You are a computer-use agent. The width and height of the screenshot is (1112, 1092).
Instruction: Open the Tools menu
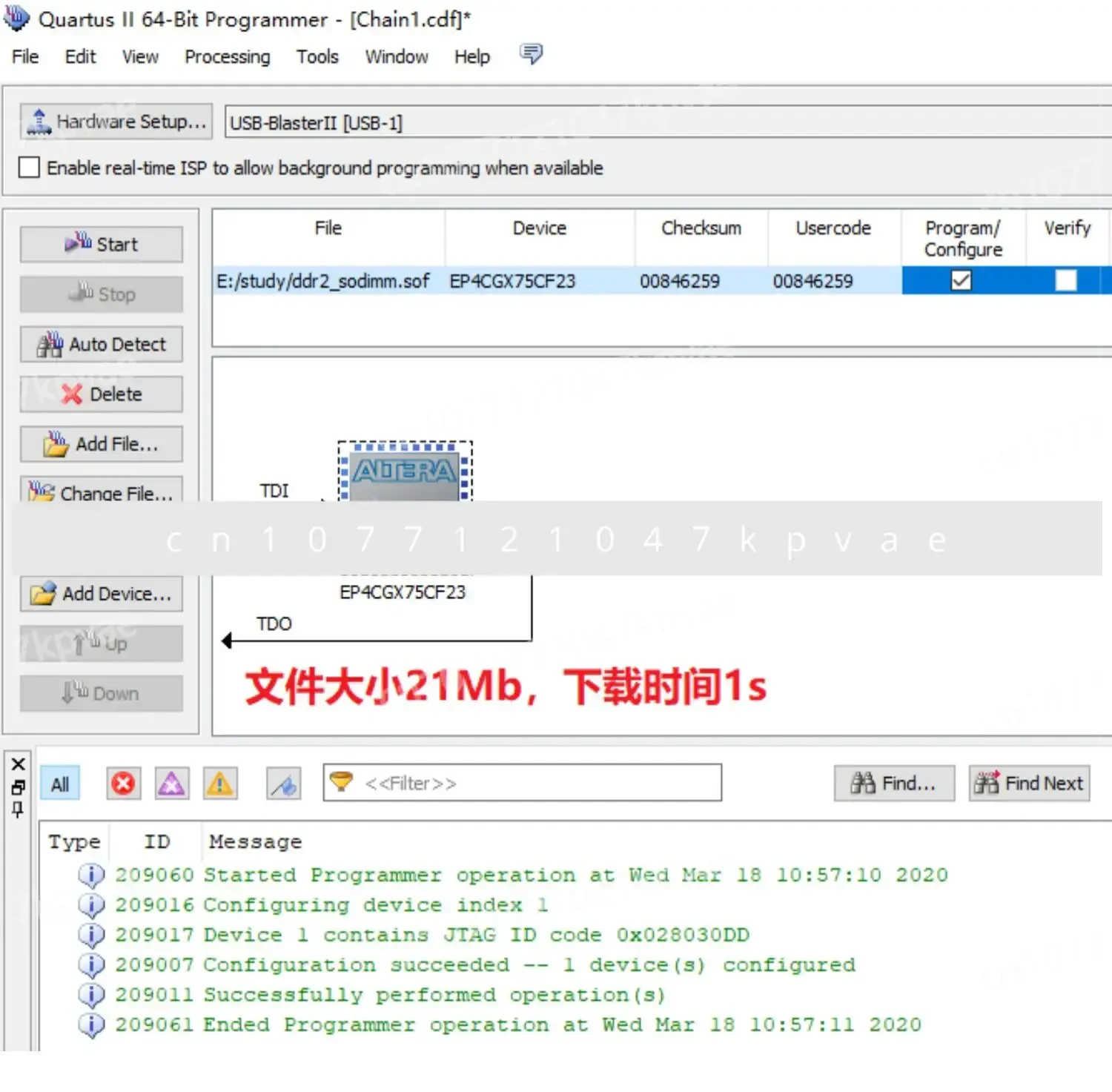317,56
